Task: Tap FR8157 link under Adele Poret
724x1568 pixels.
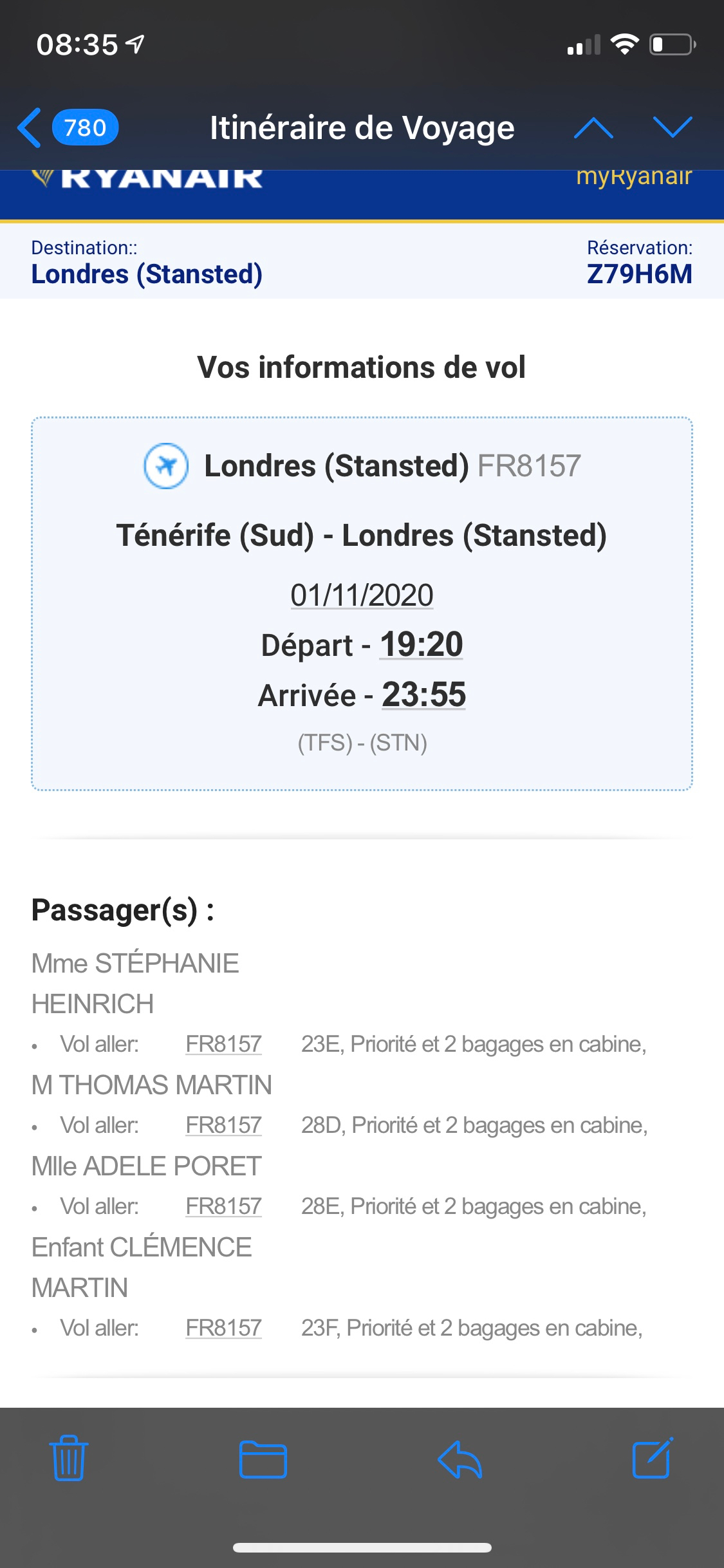Action: click(x=223, y=1206)
